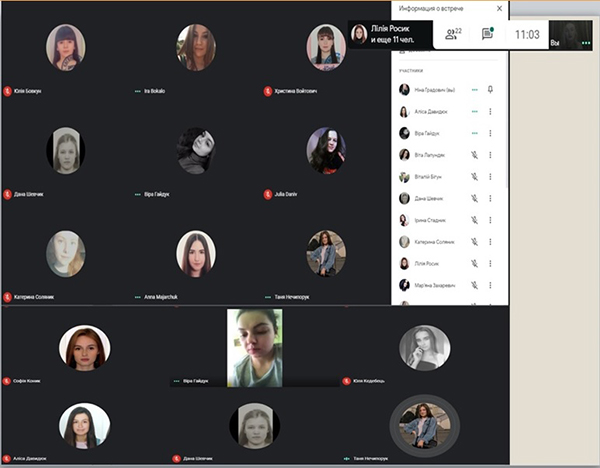Click the УЧАСТНИКИ section label

coord(411,71)
